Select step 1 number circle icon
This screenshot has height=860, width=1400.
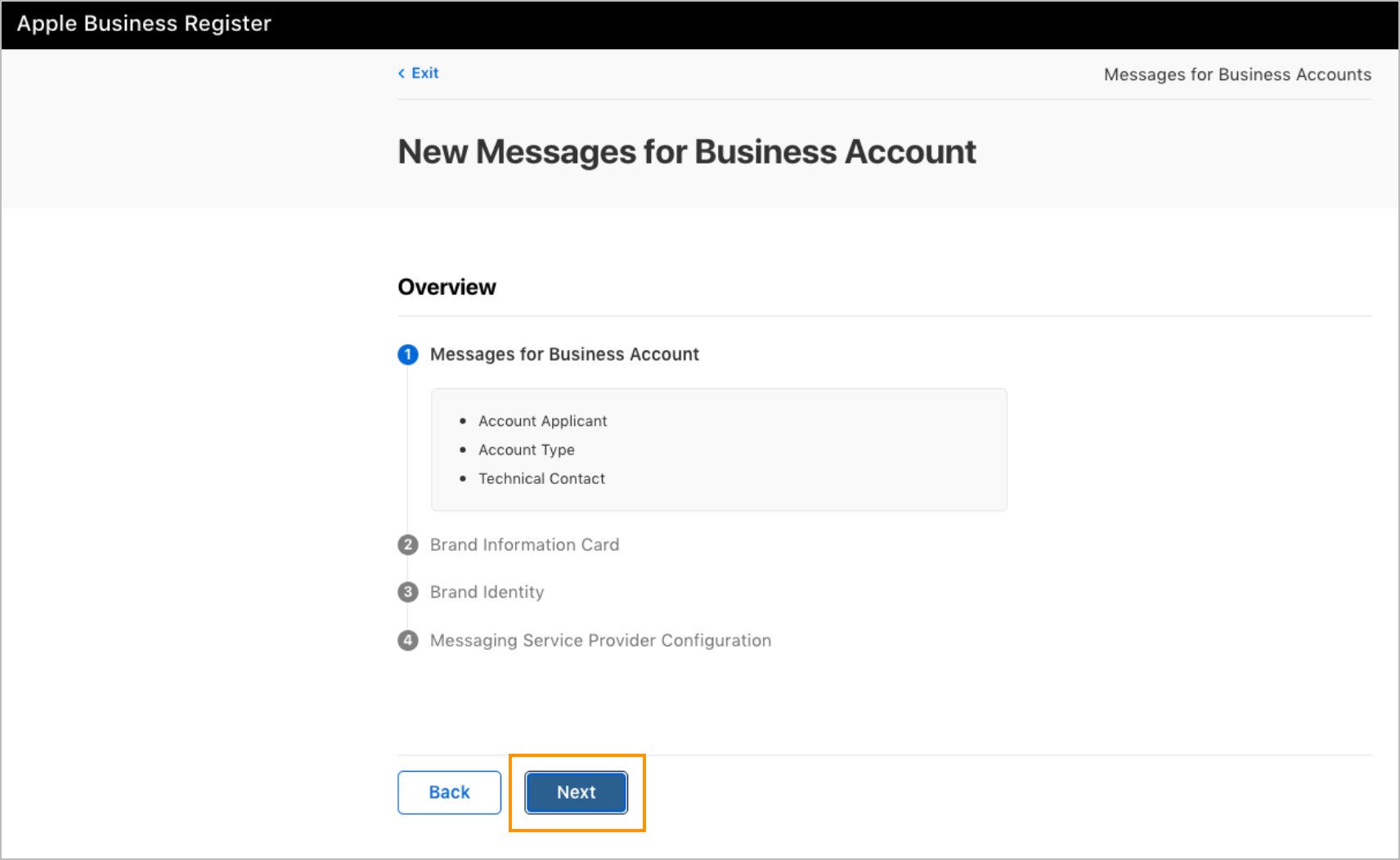click(x=408, y=354)
